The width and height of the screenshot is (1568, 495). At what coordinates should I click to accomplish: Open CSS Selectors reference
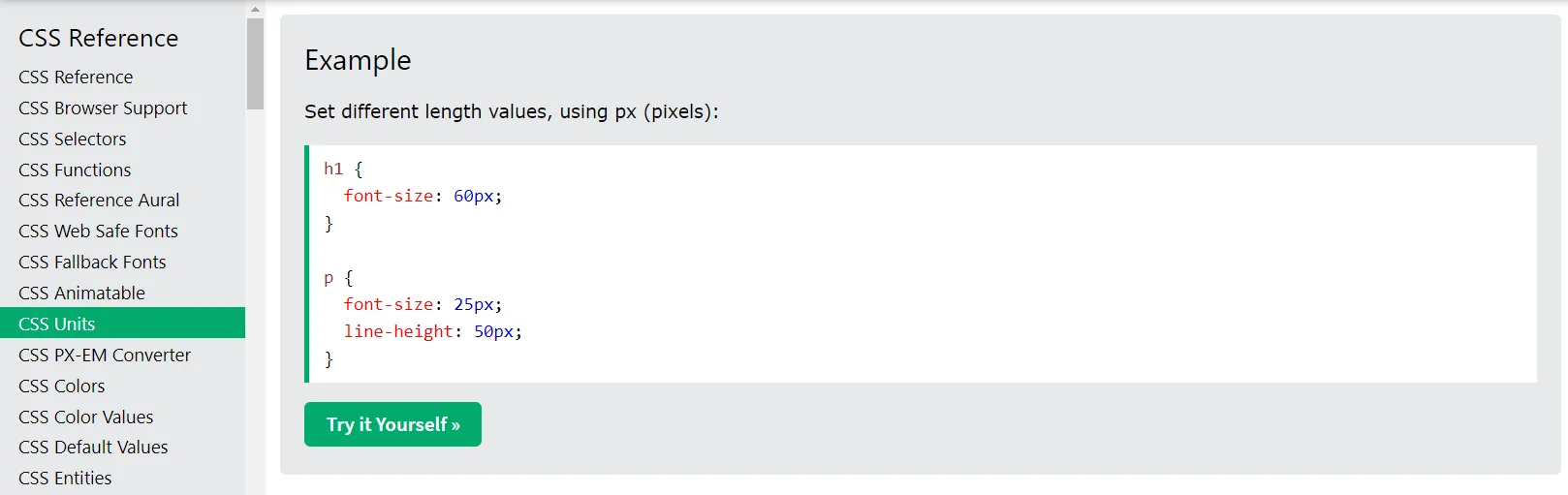pos(73,139)
